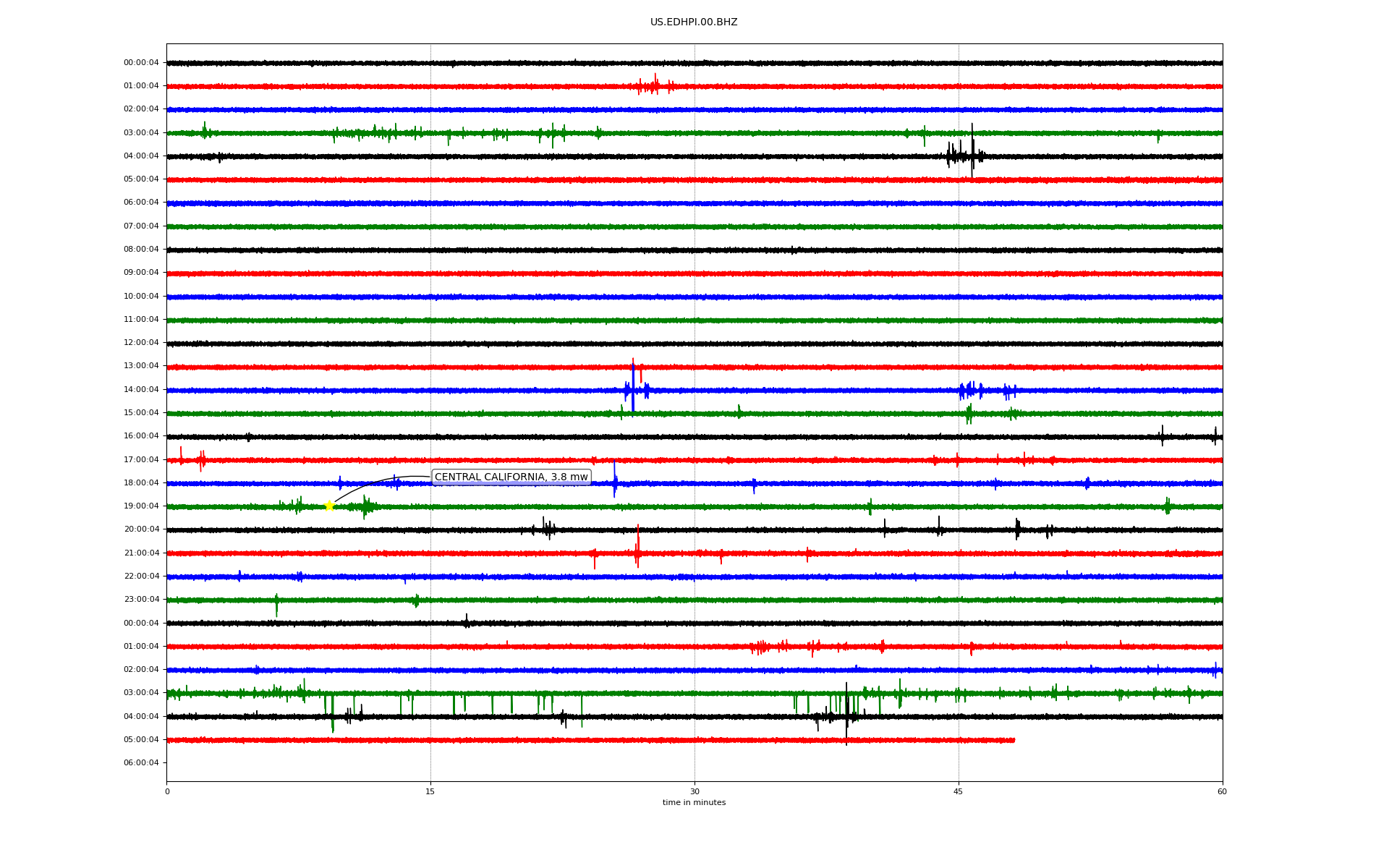
Task: Click the 23:00:04 row label
Action: coord(141,600)
